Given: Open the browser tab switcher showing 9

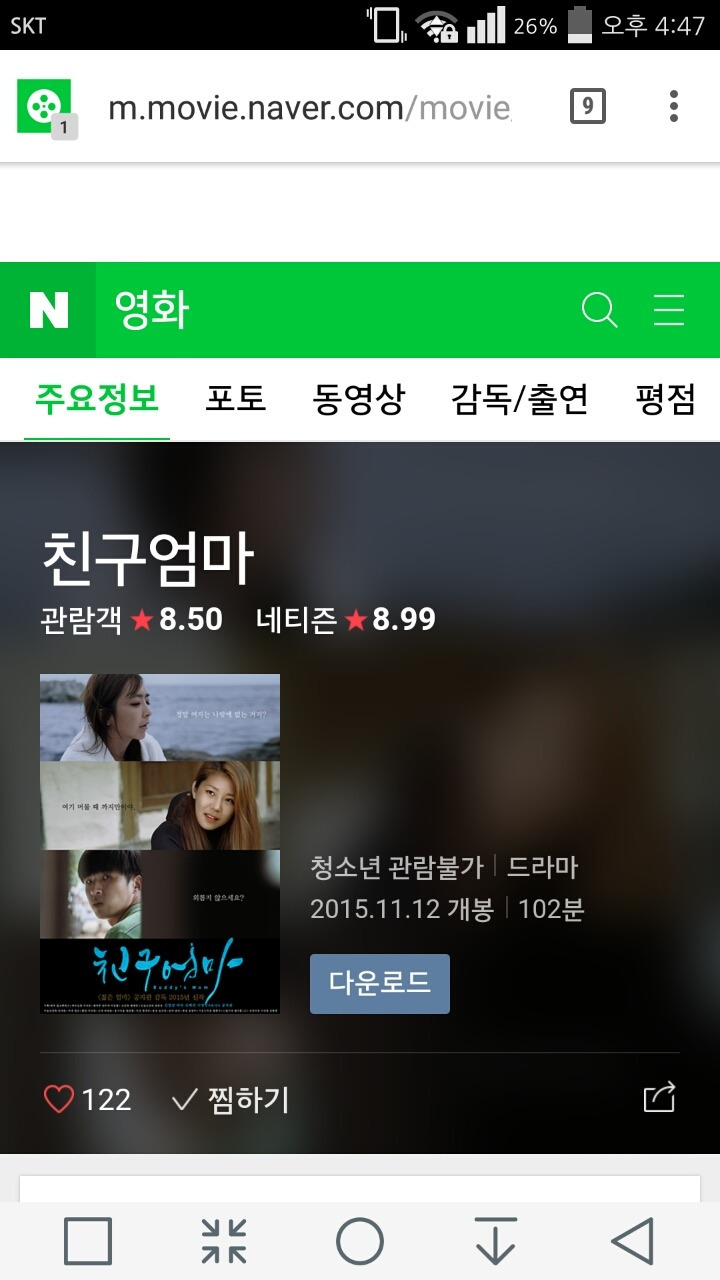Looking at the screenshot, I should coord(588,105).
